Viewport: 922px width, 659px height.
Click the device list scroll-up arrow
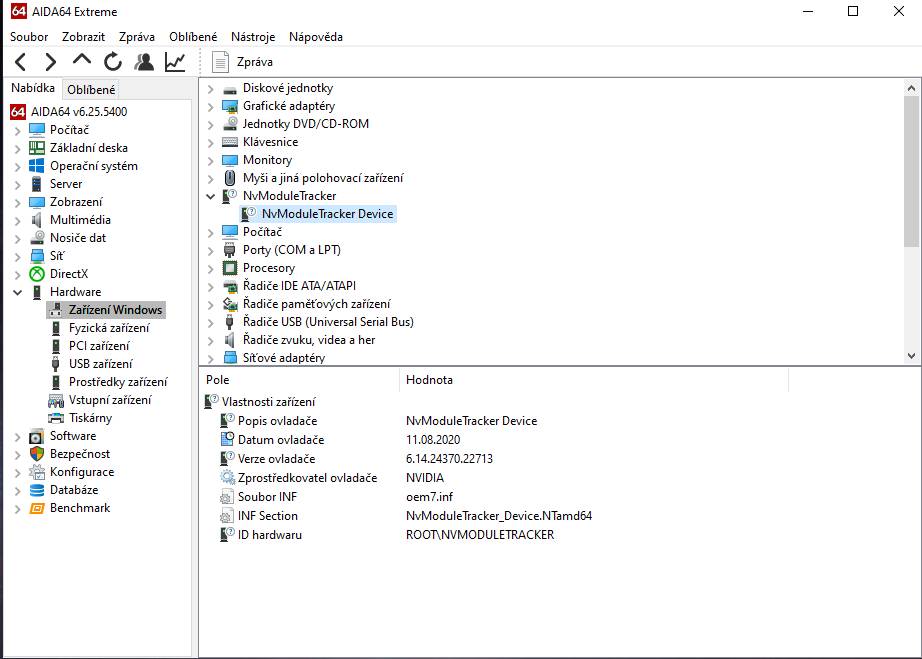pos(911,88)
